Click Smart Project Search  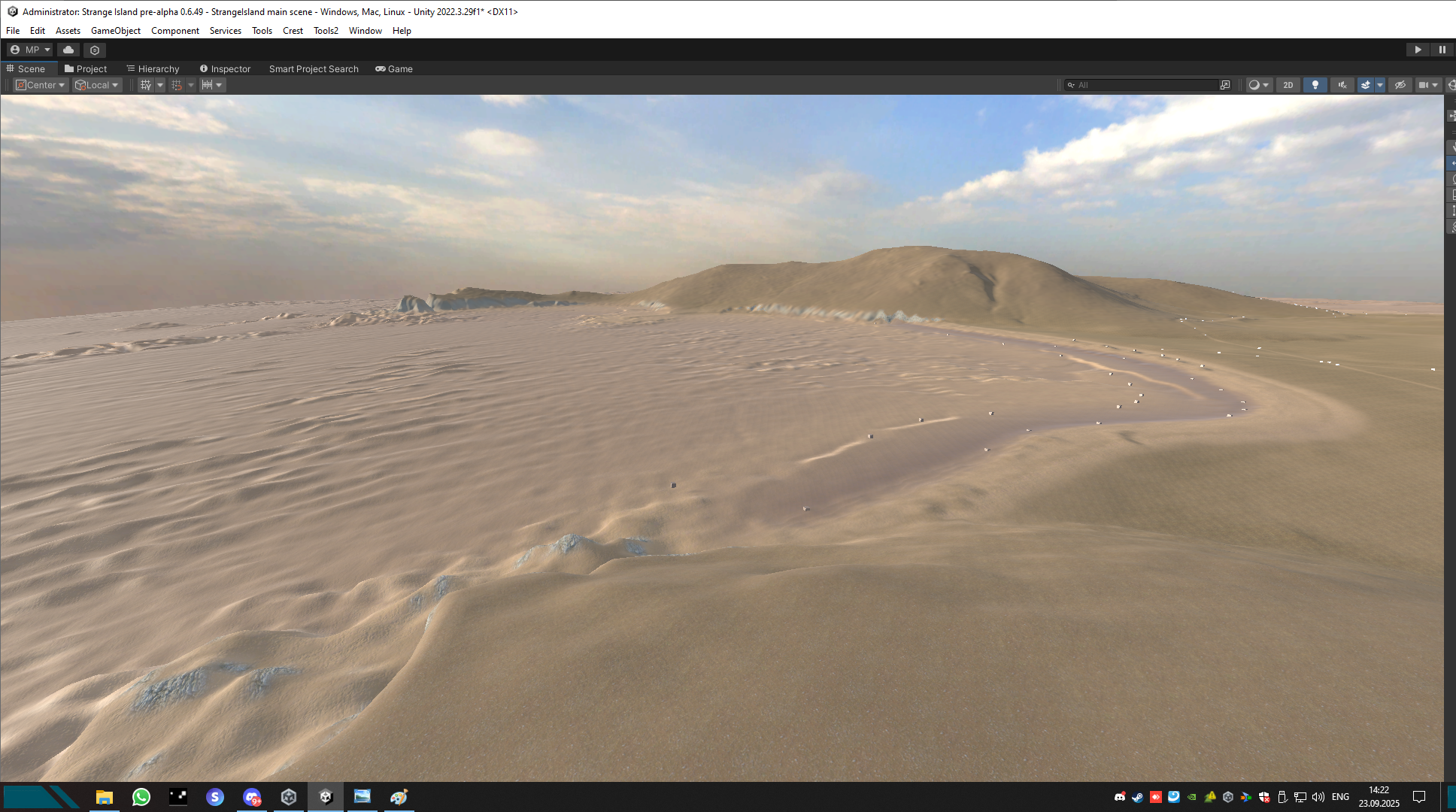(314, 68)
